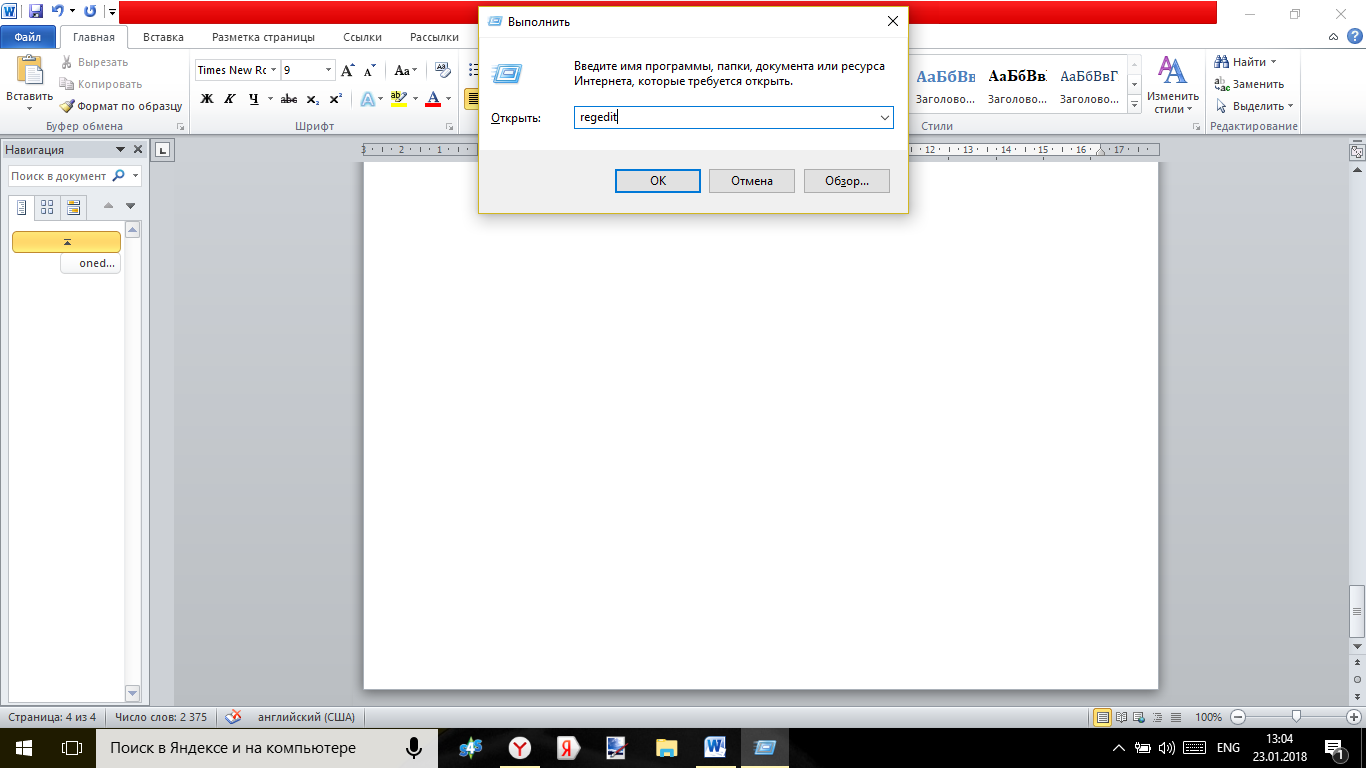Open Change Styles (Изменить стили)
The height and width of the screenshot is (768, 1366).
click(x=1171, y=84)
